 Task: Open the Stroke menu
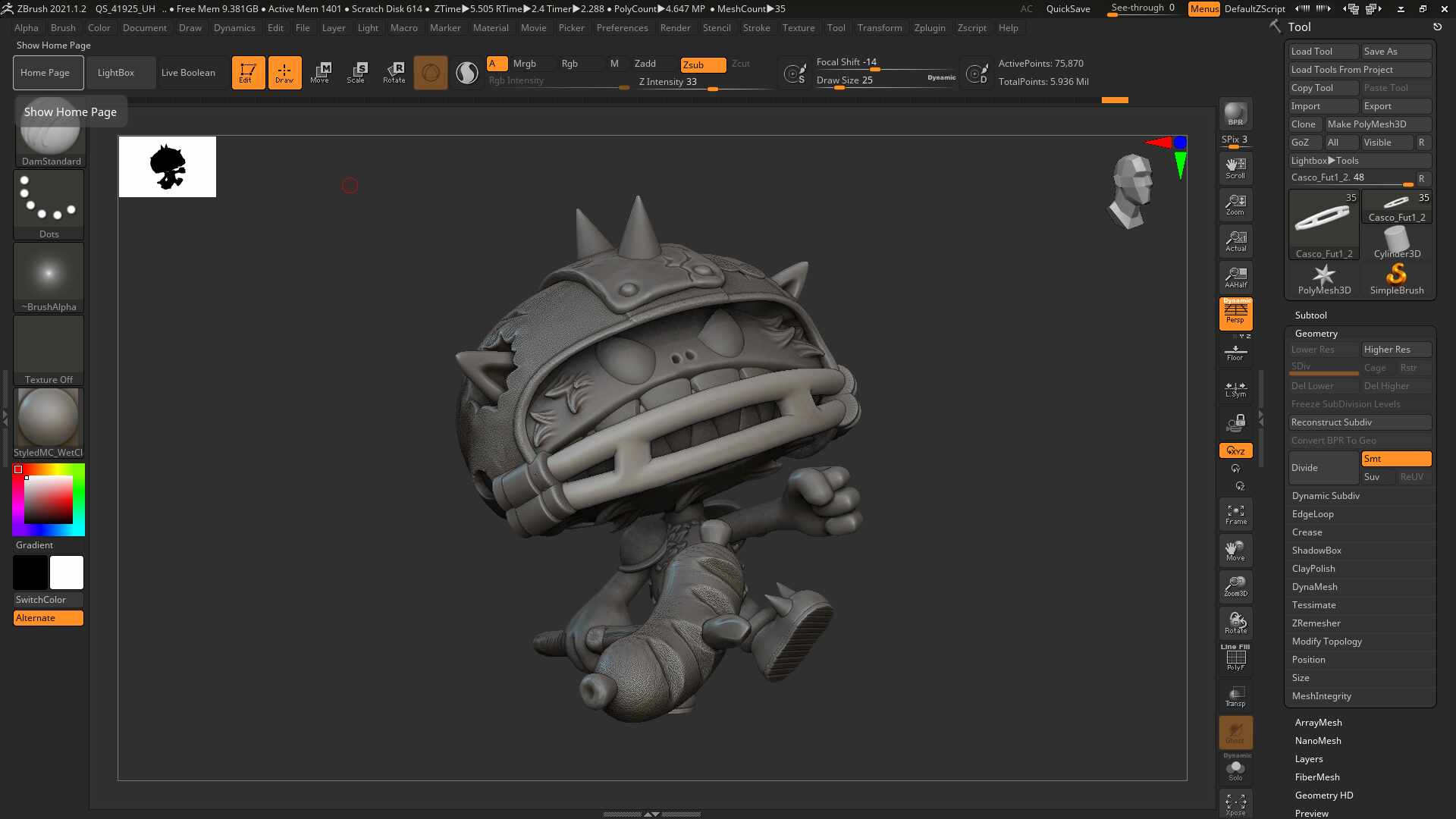756,28
